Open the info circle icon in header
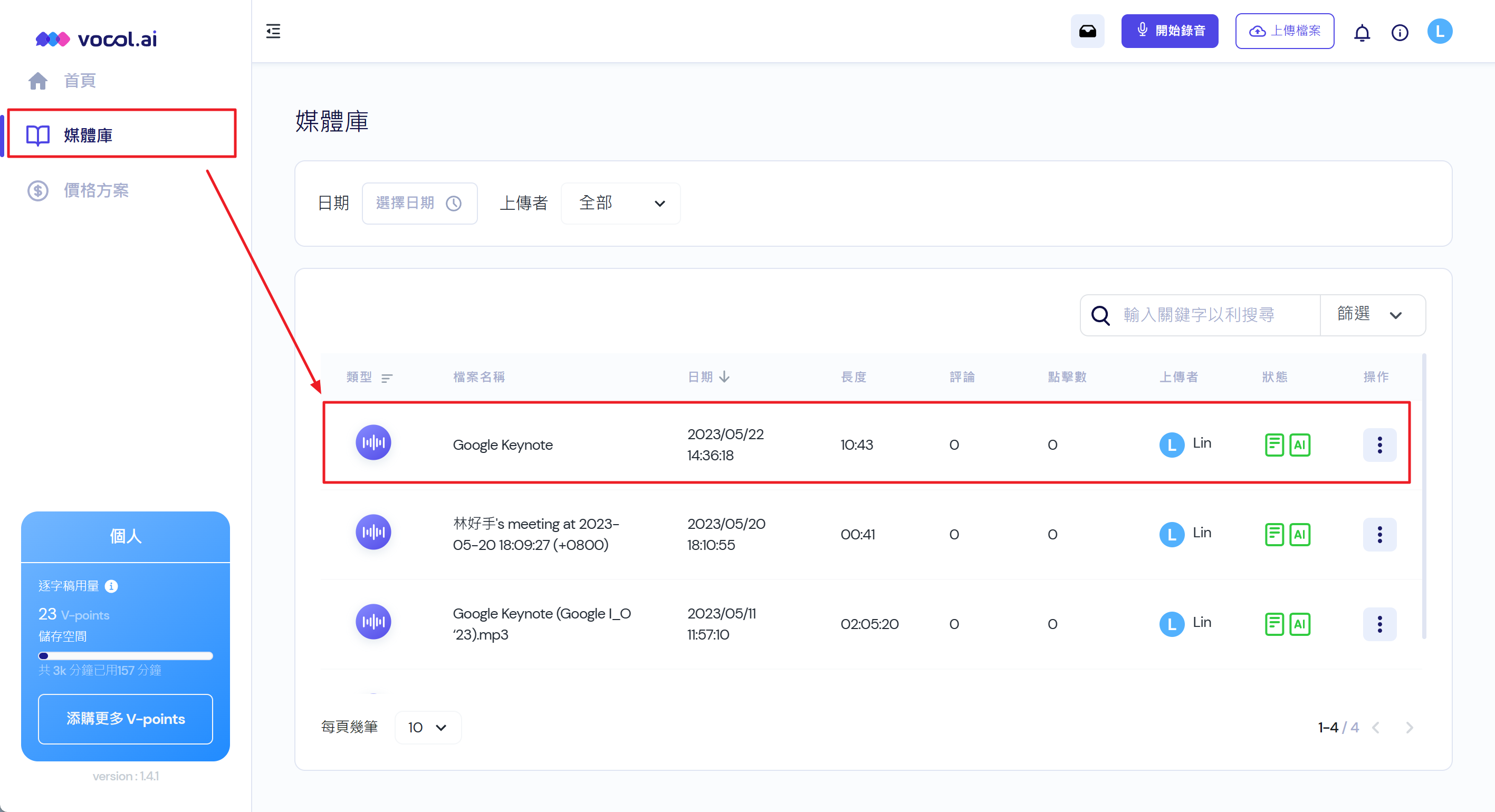The image size is (1495, 812). coord(1399,33)
